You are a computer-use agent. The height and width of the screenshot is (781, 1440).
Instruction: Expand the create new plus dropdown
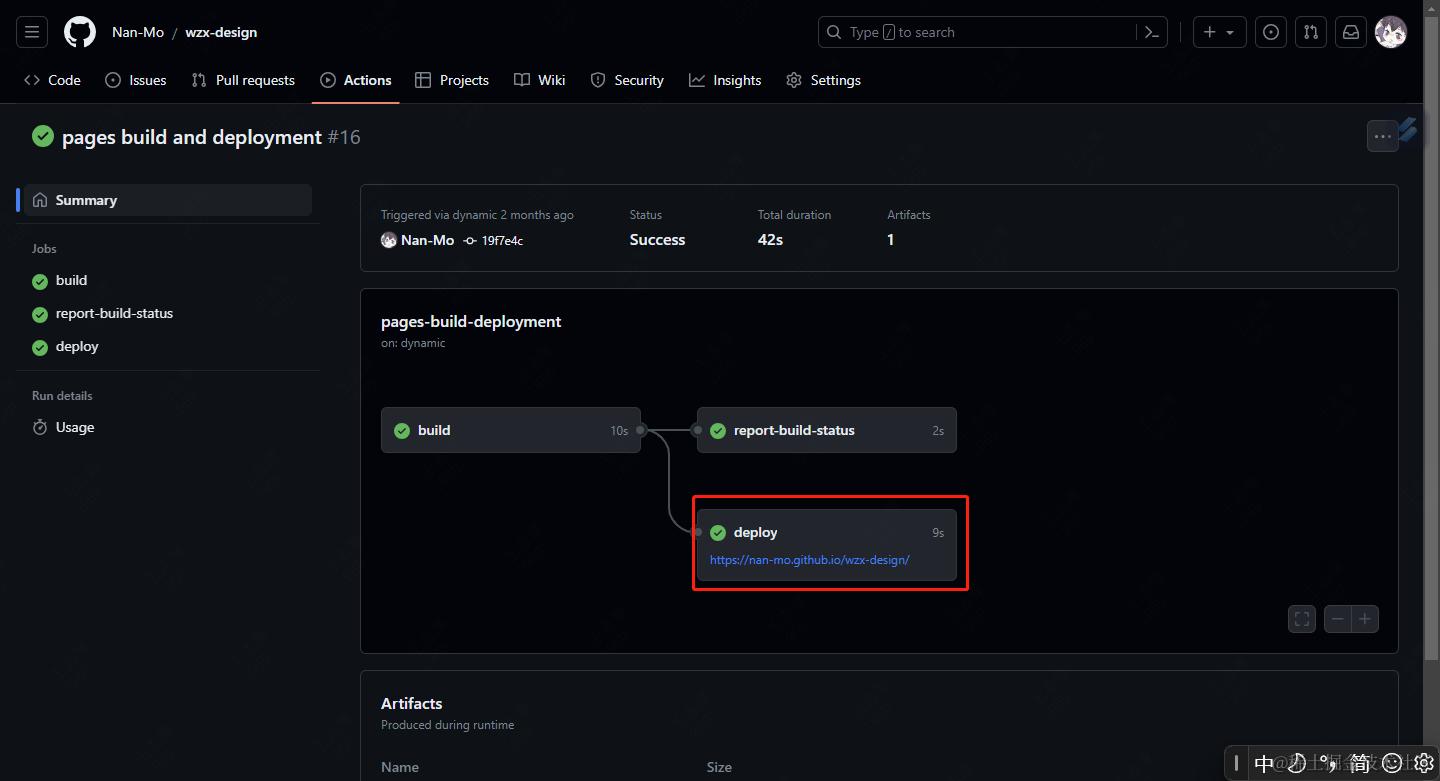click(1219, 32)
